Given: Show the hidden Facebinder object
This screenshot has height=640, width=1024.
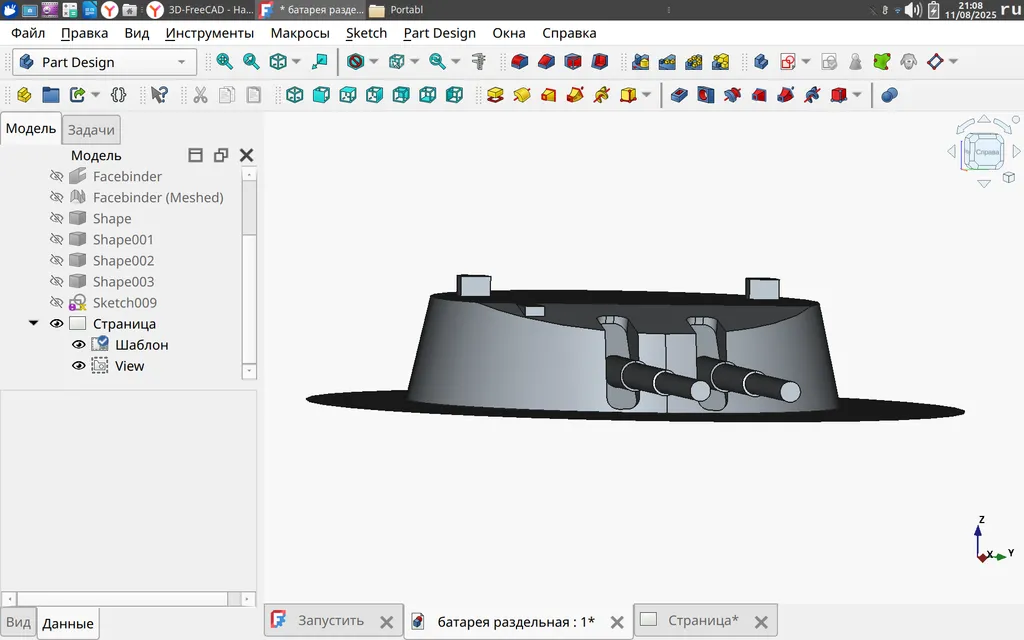Looking at the screenshot, I should point(56,176).
